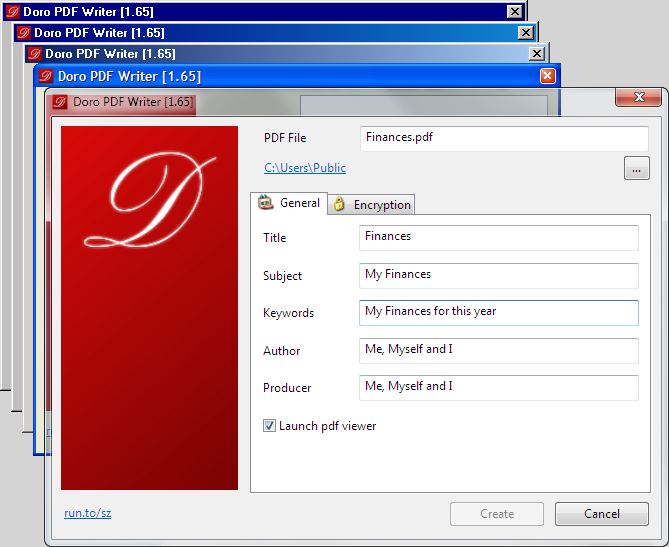
Task: Visit the run.to/sz link
Action: (x=87, y=513)
